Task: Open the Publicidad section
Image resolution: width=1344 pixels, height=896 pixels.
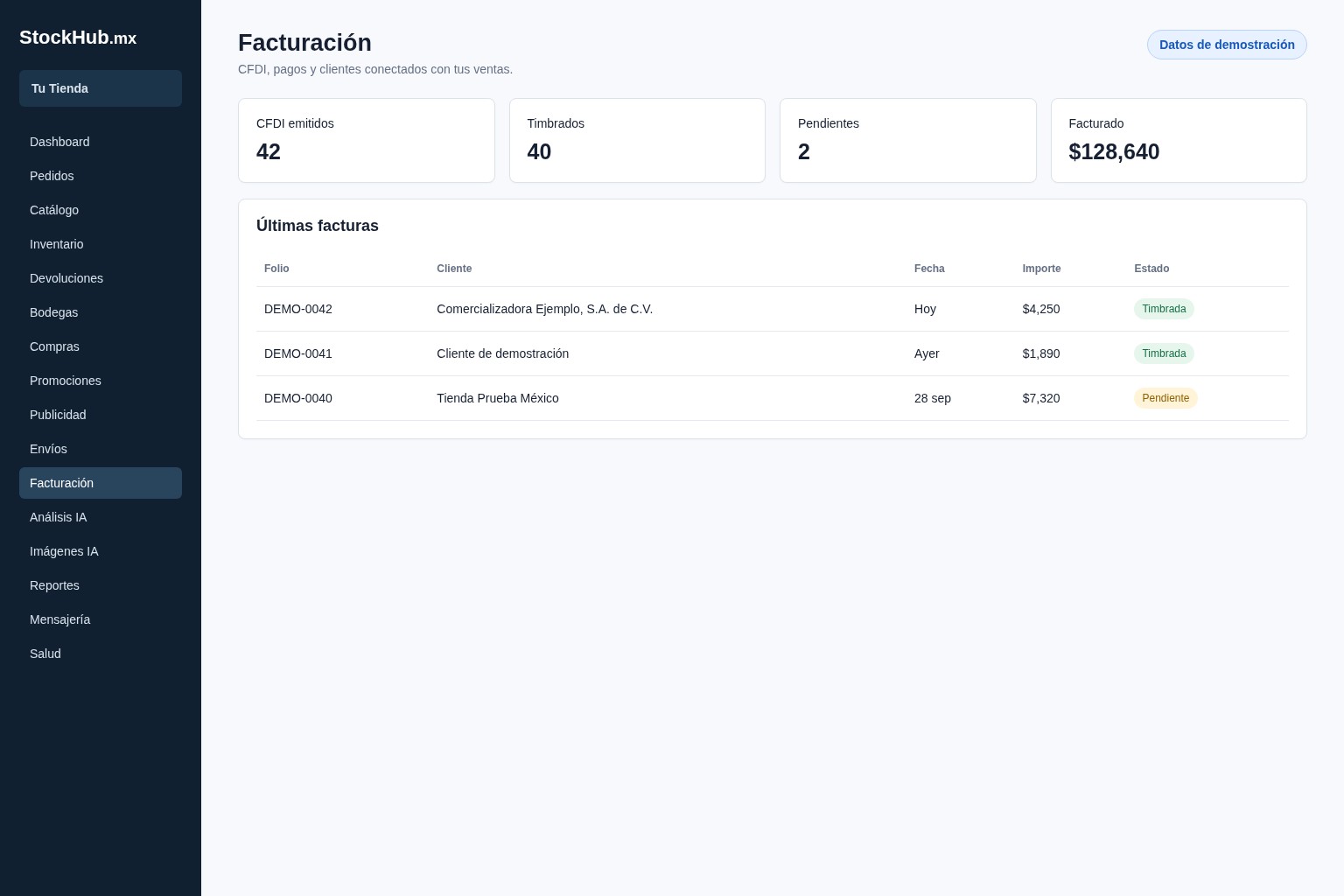Action: [x=101, y=415]
